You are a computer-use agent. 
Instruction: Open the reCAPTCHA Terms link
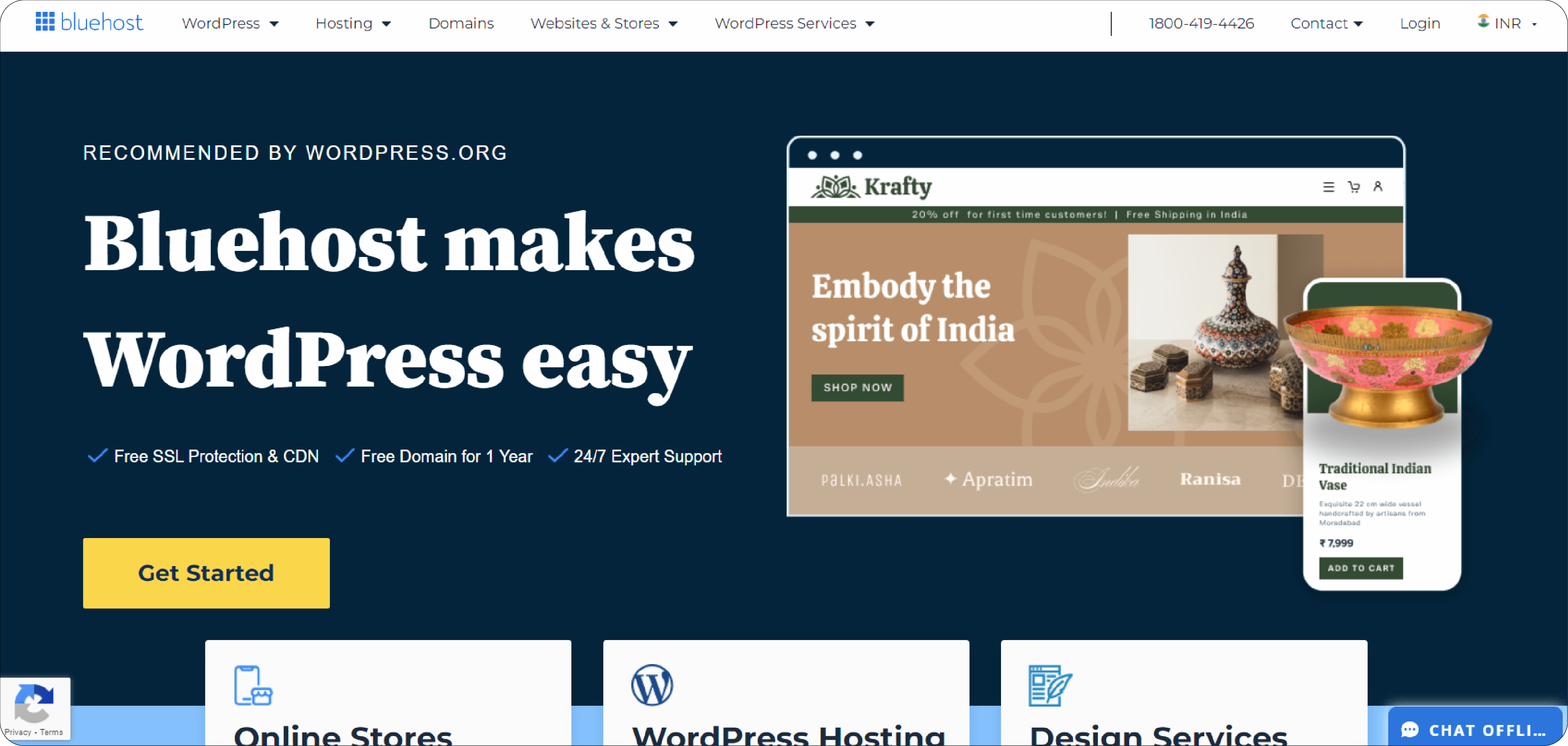coord(51,732)
